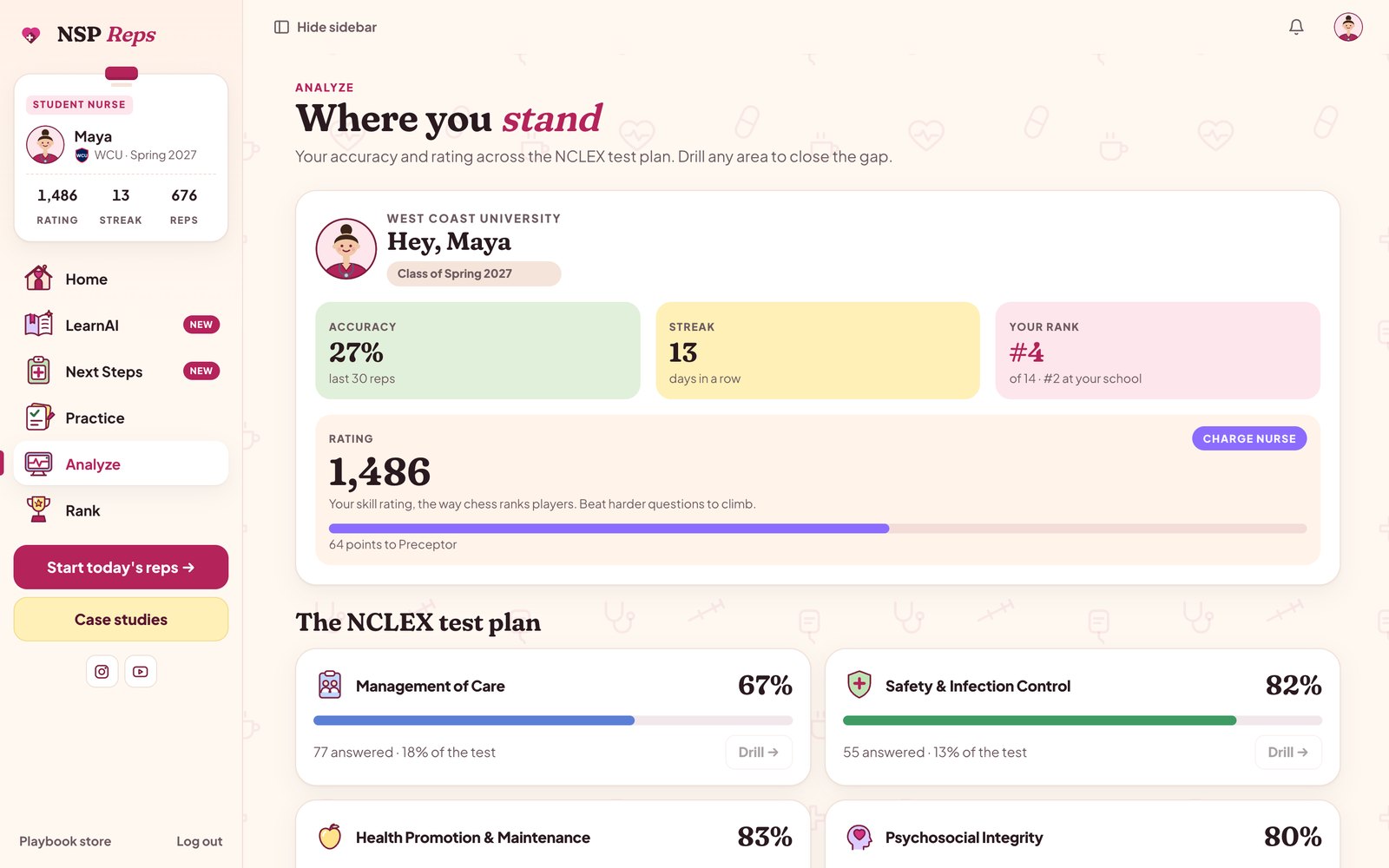Go to Home in the sidebar
The height and width of the screenshot is (868, 1389).
[x=121, y=279]
